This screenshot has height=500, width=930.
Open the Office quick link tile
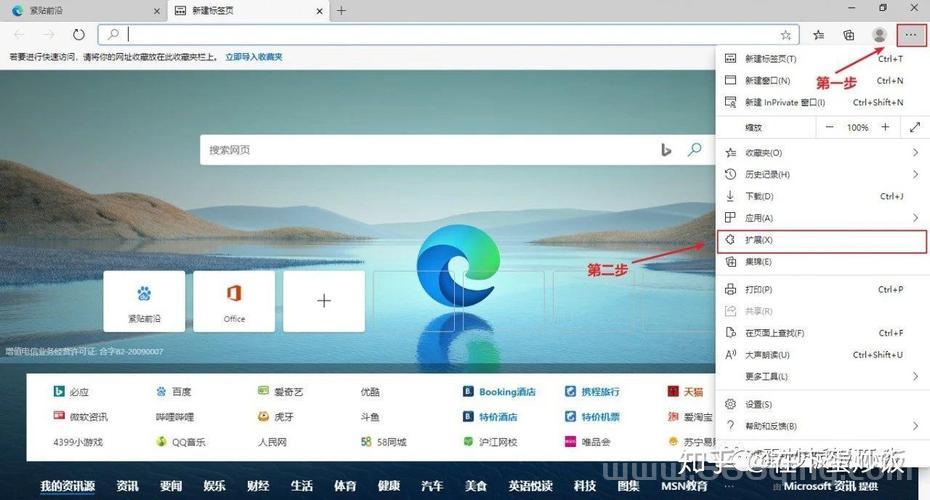(x=234, y=301)
